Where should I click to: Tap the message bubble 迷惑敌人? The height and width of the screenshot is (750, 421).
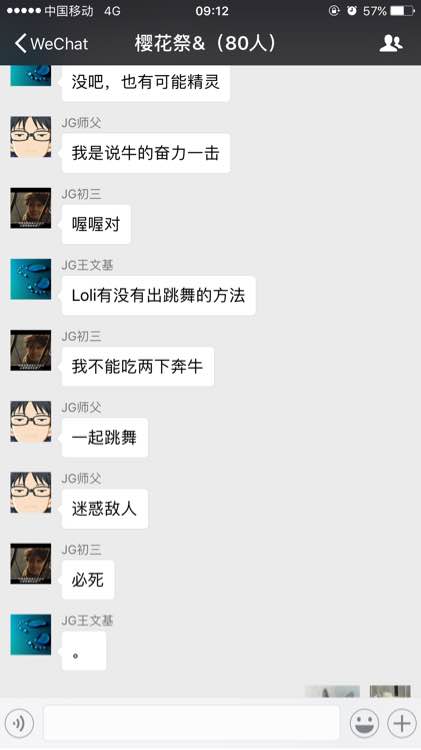104,509
